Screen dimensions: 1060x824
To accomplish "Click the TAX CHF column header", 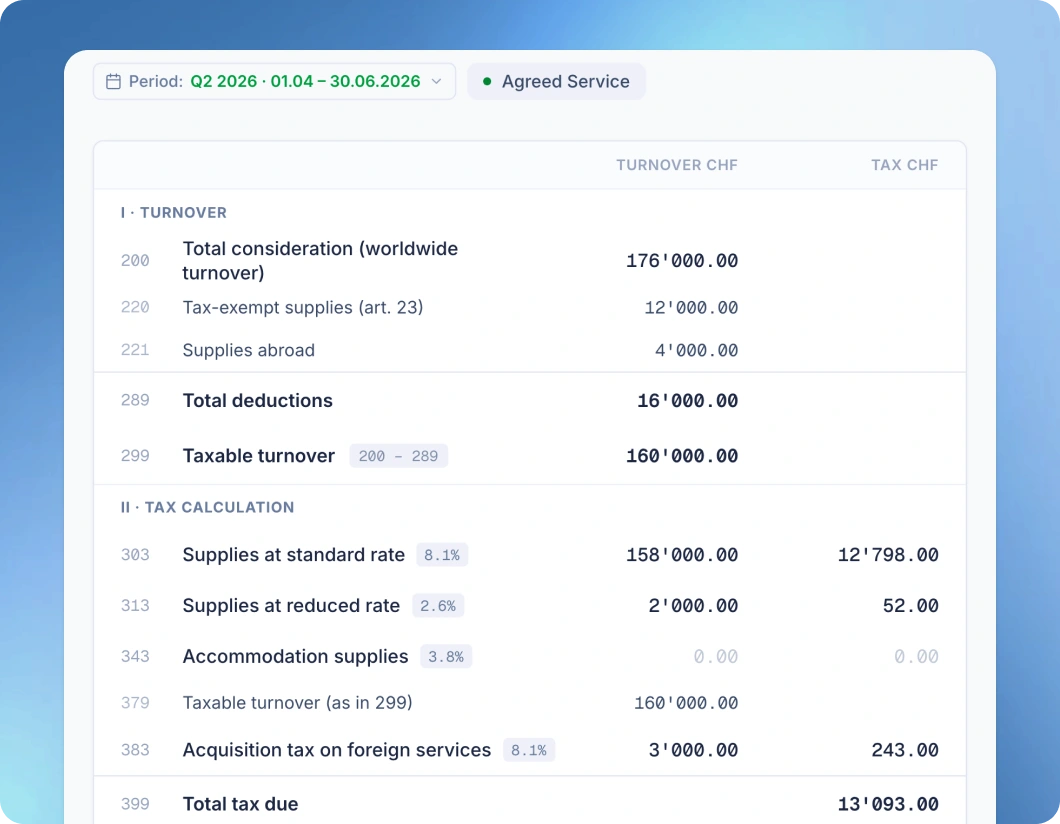I will pos(905,165).
